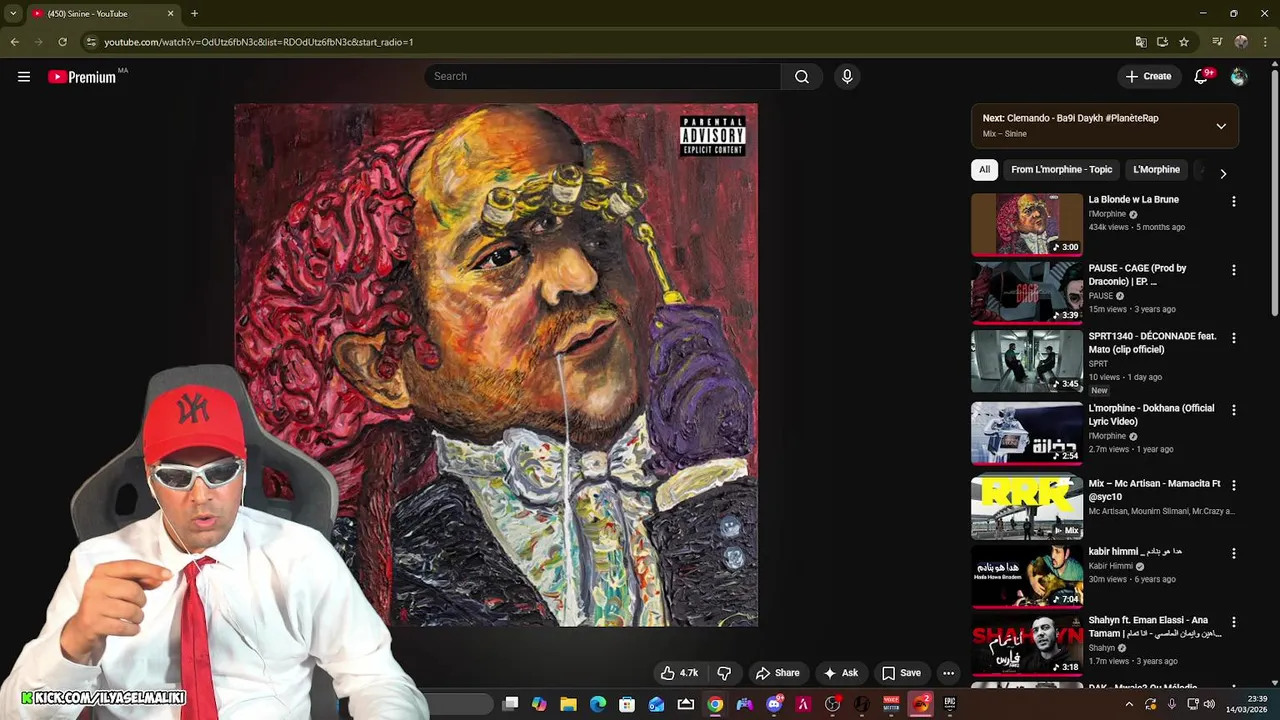This screenshot has width=1280, height=720.
Task: Bookmark this tab with star icon
Action: pyautogui.click(x=1184, y=42)
